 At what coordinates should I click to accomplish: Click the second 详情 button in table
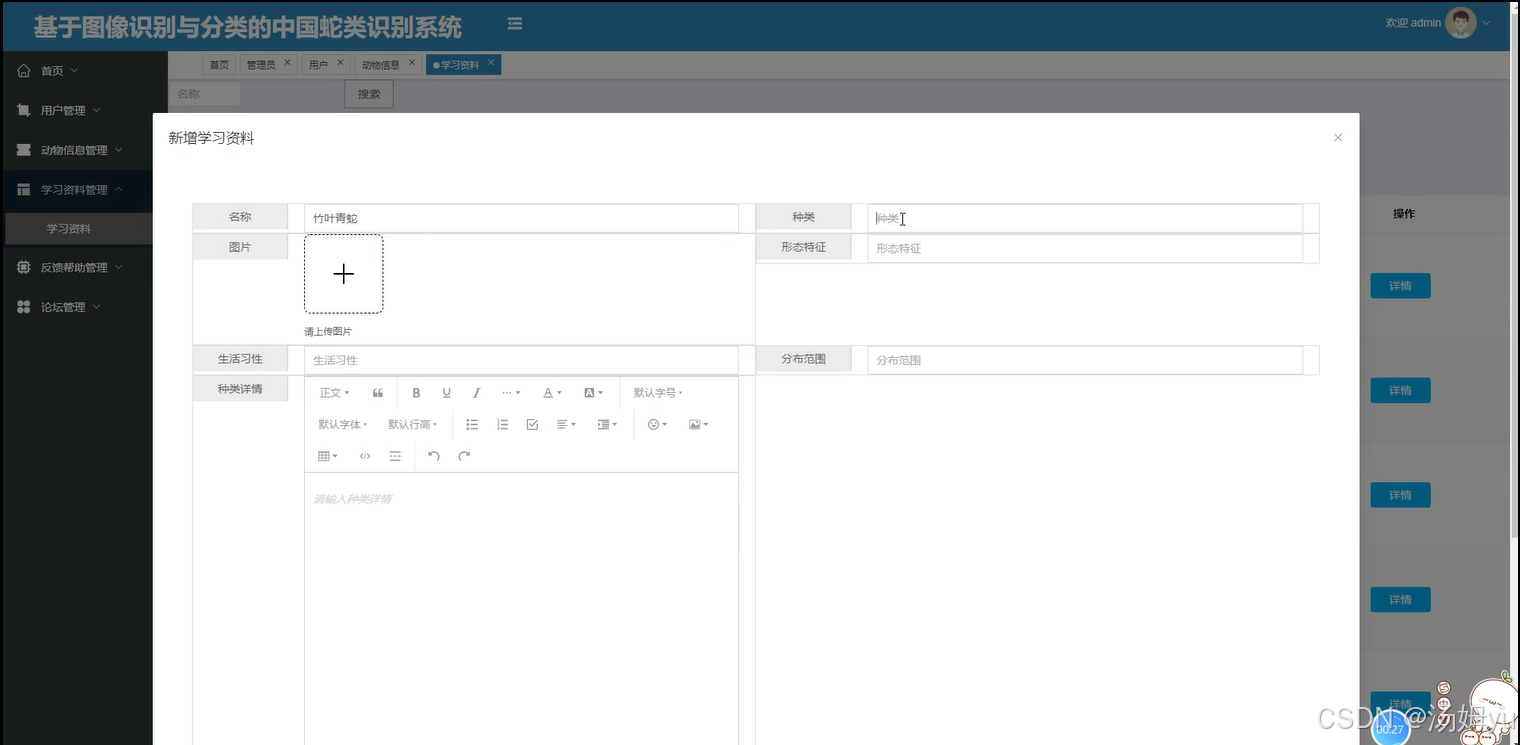[1400, 390]
